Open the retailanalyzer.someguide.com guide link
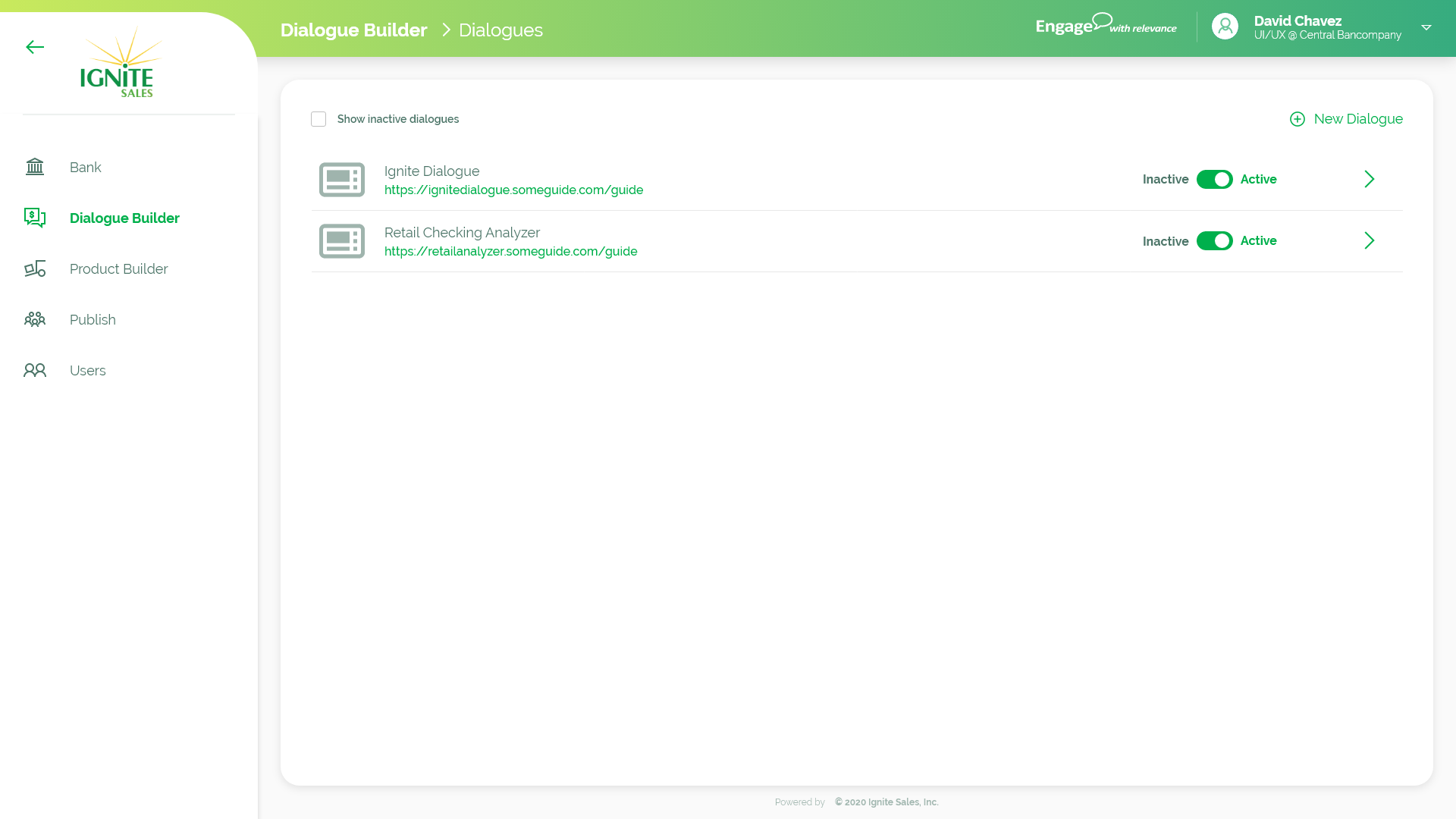The width and height of the screenshot is (1456, 819). click(x=510, y=252)
